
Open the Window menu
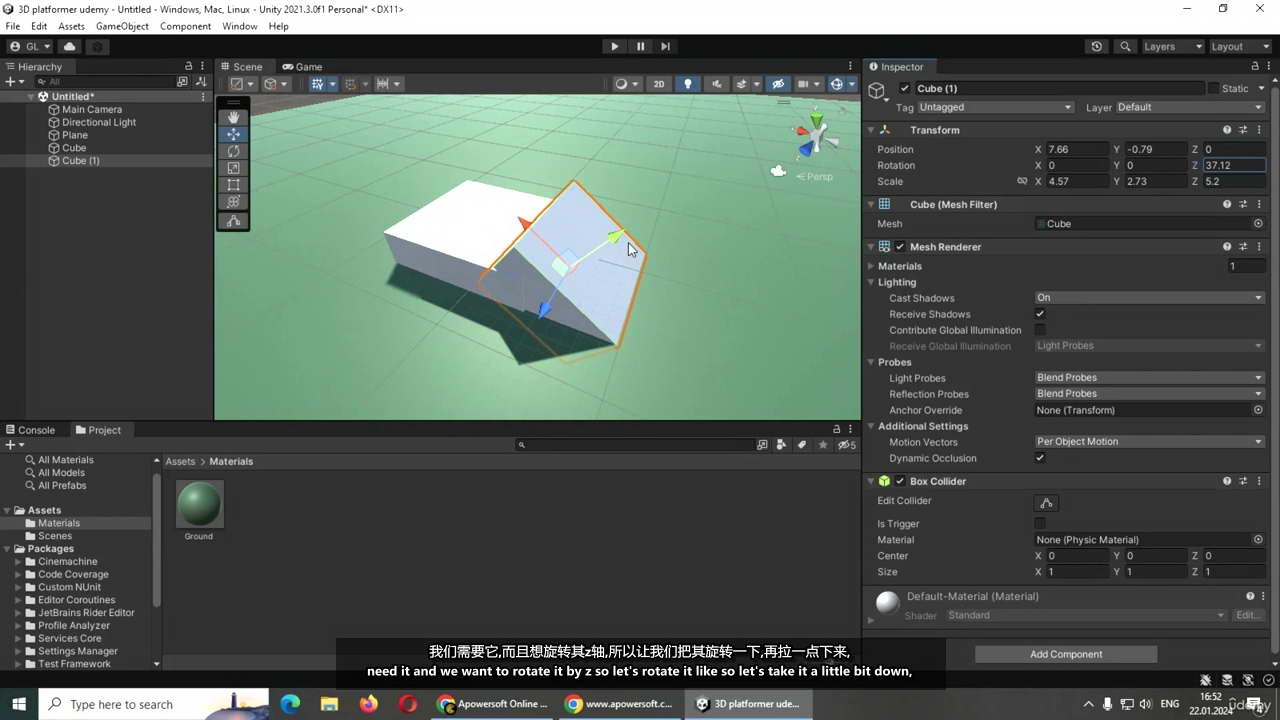point(239,26)
